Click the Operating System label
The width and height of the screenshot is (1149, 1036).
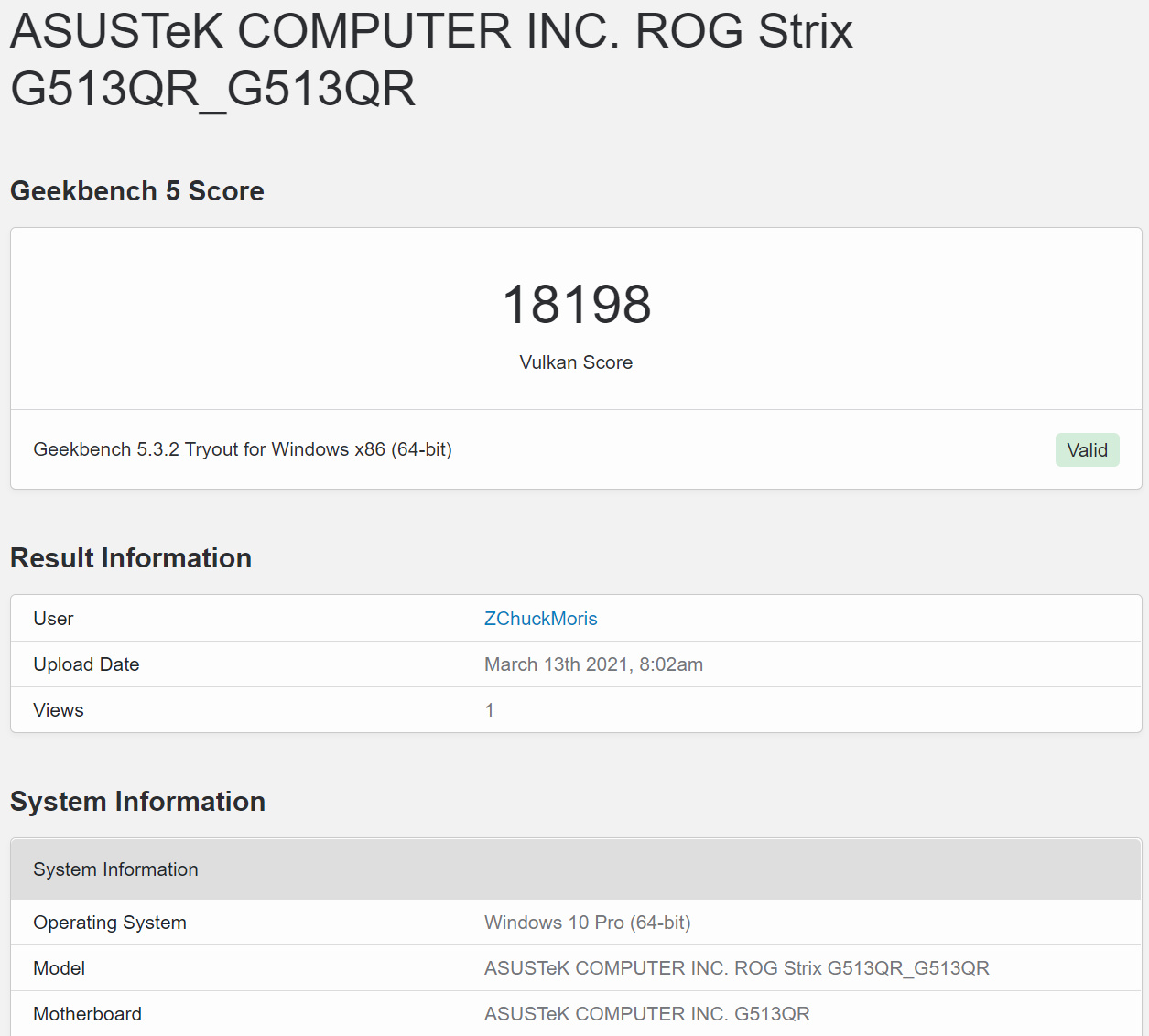coord(110,923)
